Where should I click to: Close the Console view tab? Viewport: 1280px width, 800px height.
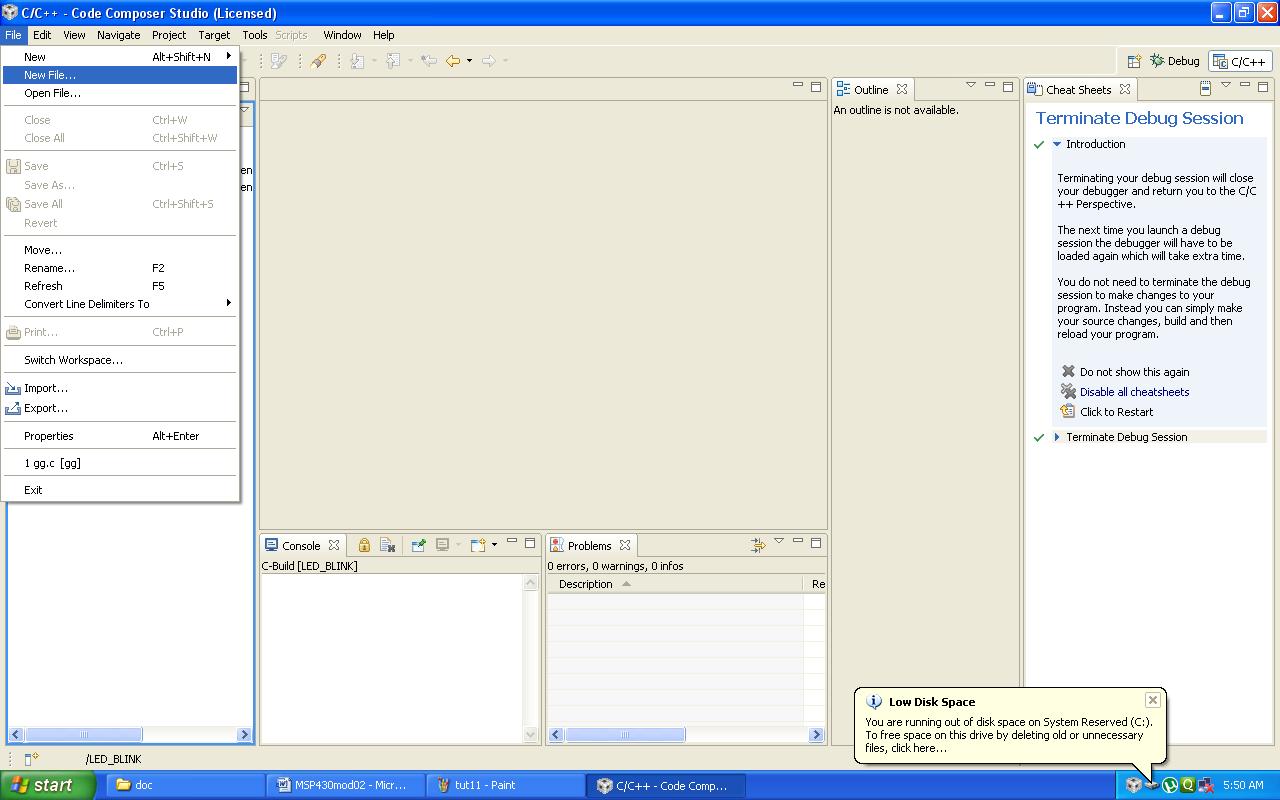click(x=334, y=546)
